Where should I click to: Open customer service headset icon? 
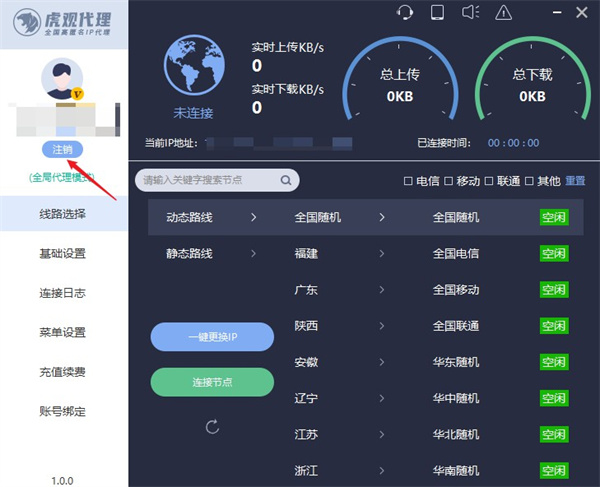(404, 12)
